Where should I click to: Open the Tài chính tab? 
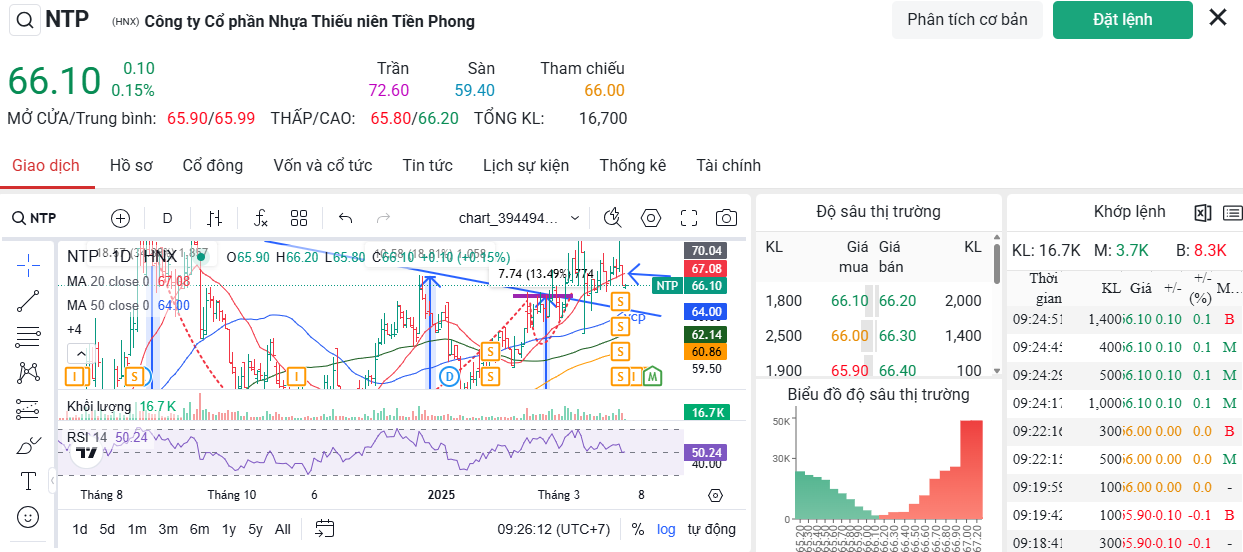[x=728, y=166]
